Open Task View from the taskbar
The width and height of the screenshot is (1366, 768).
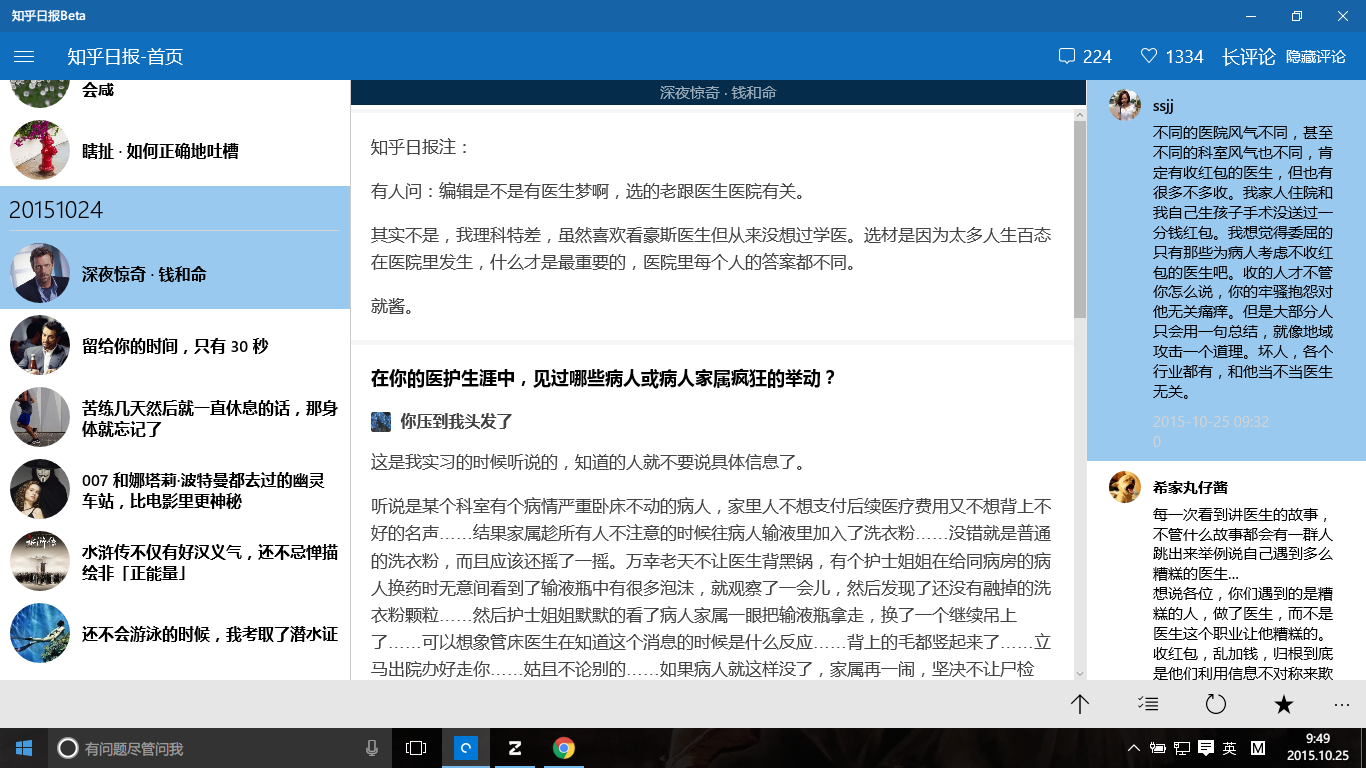416,748
